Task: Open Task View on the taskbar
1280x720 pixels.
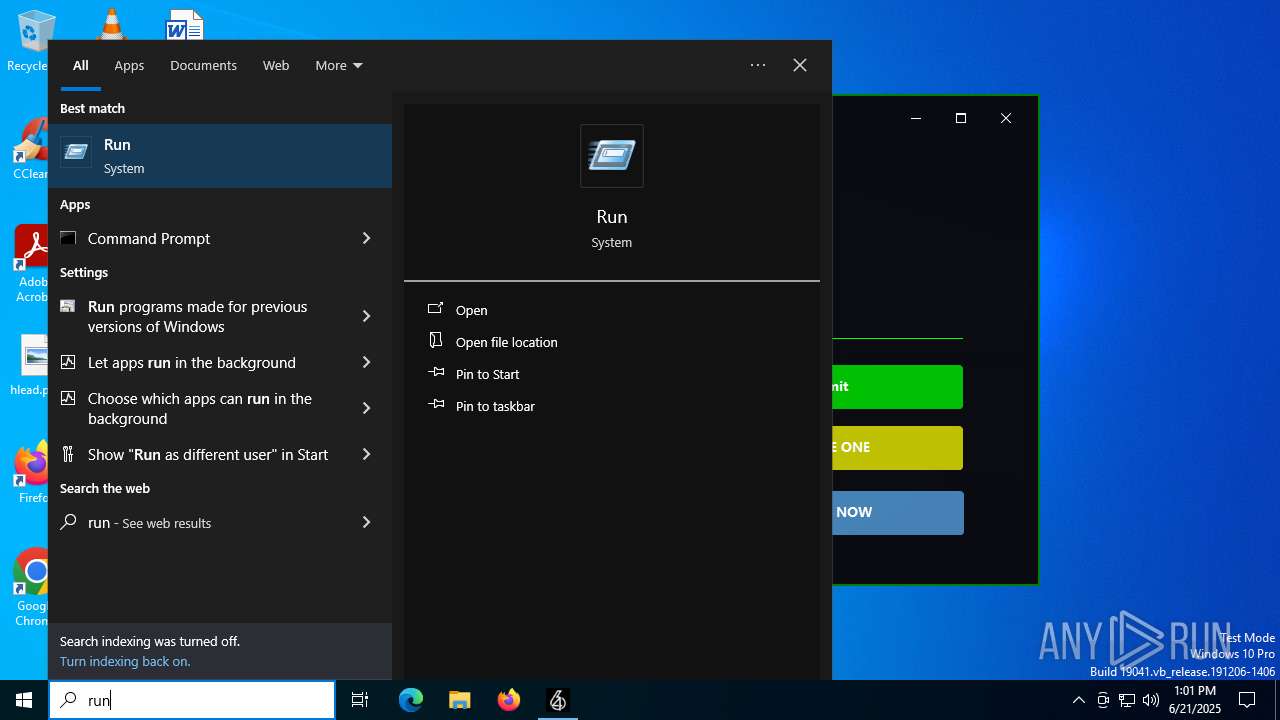Action: (360, 700)
